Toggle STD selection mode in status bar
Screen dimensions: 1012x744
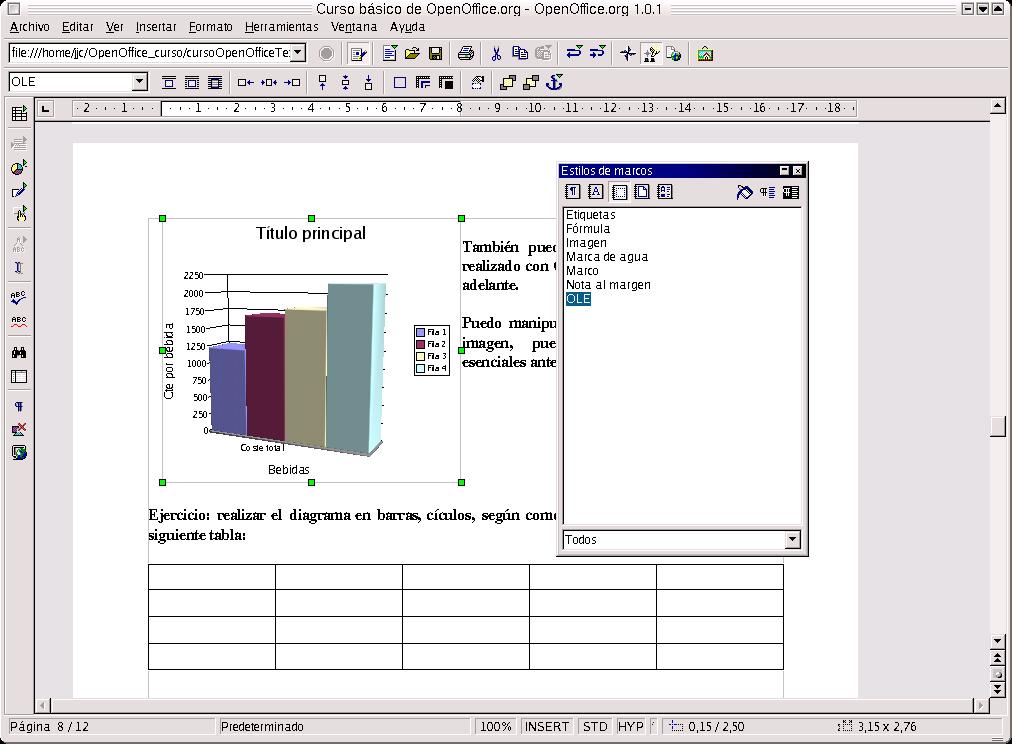(x=594, y=727)
